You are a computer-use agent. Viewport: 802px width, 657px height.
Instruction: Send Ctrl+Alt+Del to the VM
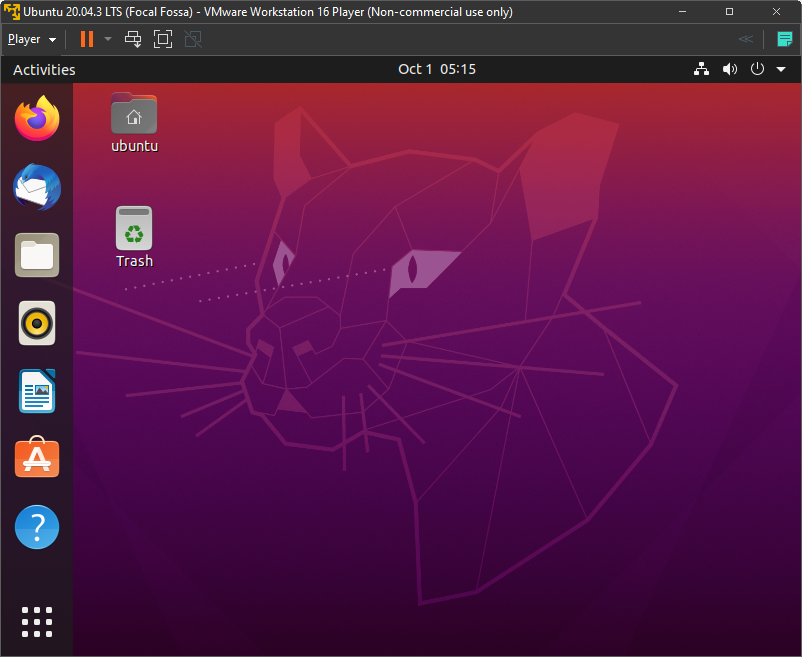point(133,39)
